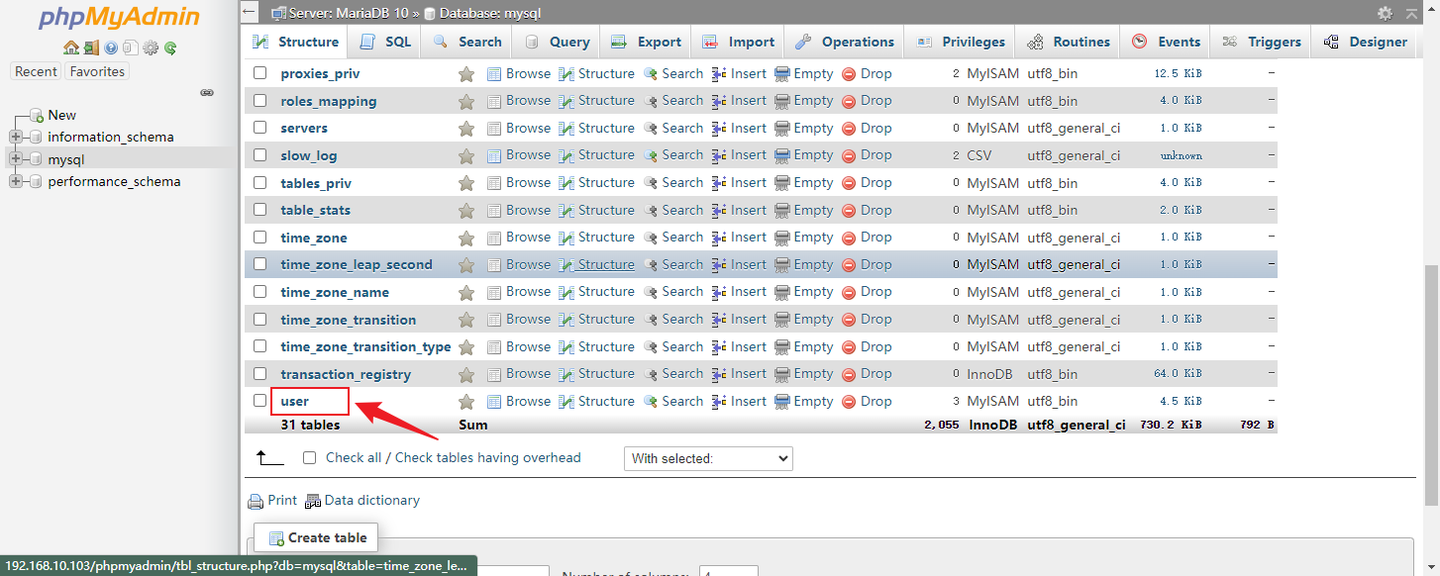Favorite the time_zone_name table star
The width and height of the screenshot is (1440, 576).
(x=466, y=291)
